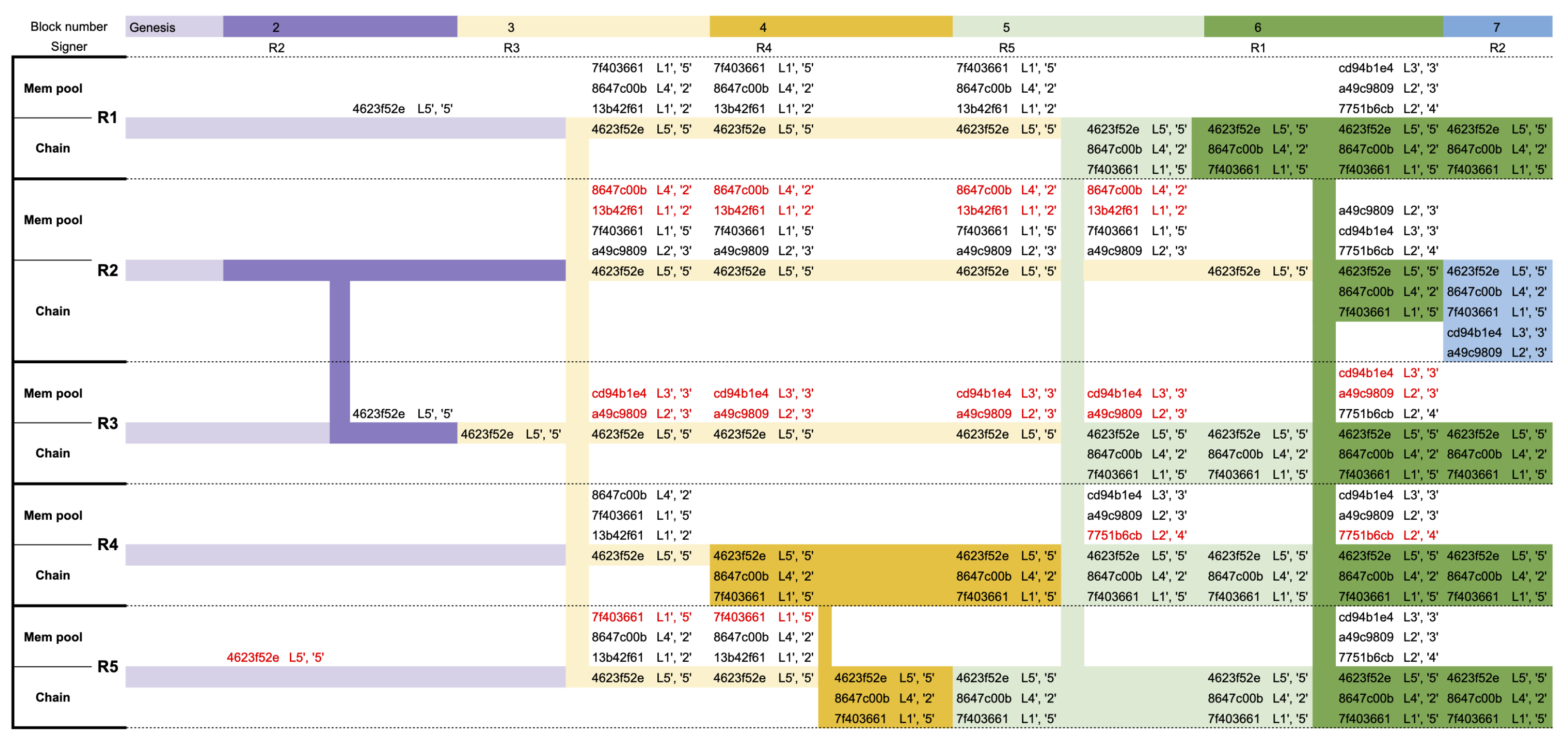Select block number 5 header
Screen dimensions: 1568x743
(x=1005, y=28)
